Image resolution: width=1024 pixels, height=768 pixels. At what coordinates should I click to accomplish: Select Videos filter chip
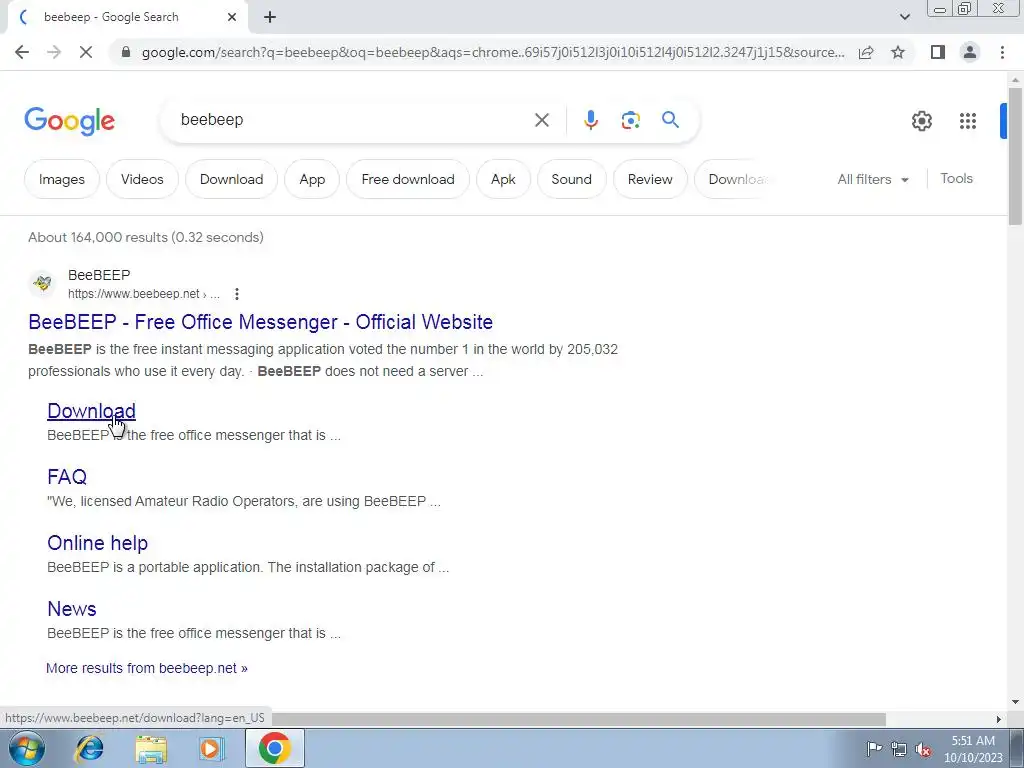[x=142, y=179]
